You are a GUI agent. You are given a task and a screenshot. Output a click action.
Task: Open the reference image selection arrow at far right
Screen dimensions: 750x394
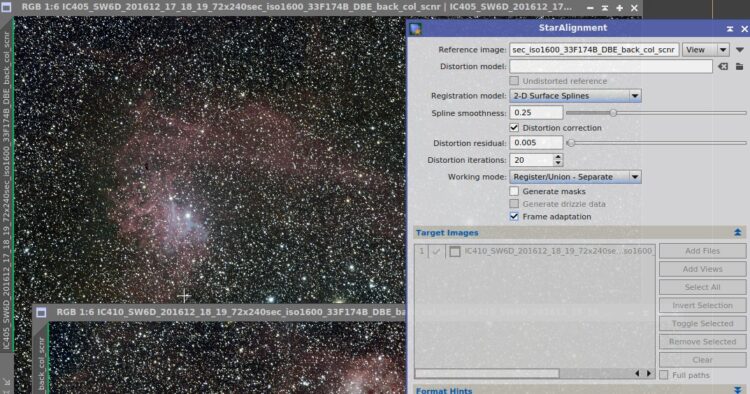739,50
